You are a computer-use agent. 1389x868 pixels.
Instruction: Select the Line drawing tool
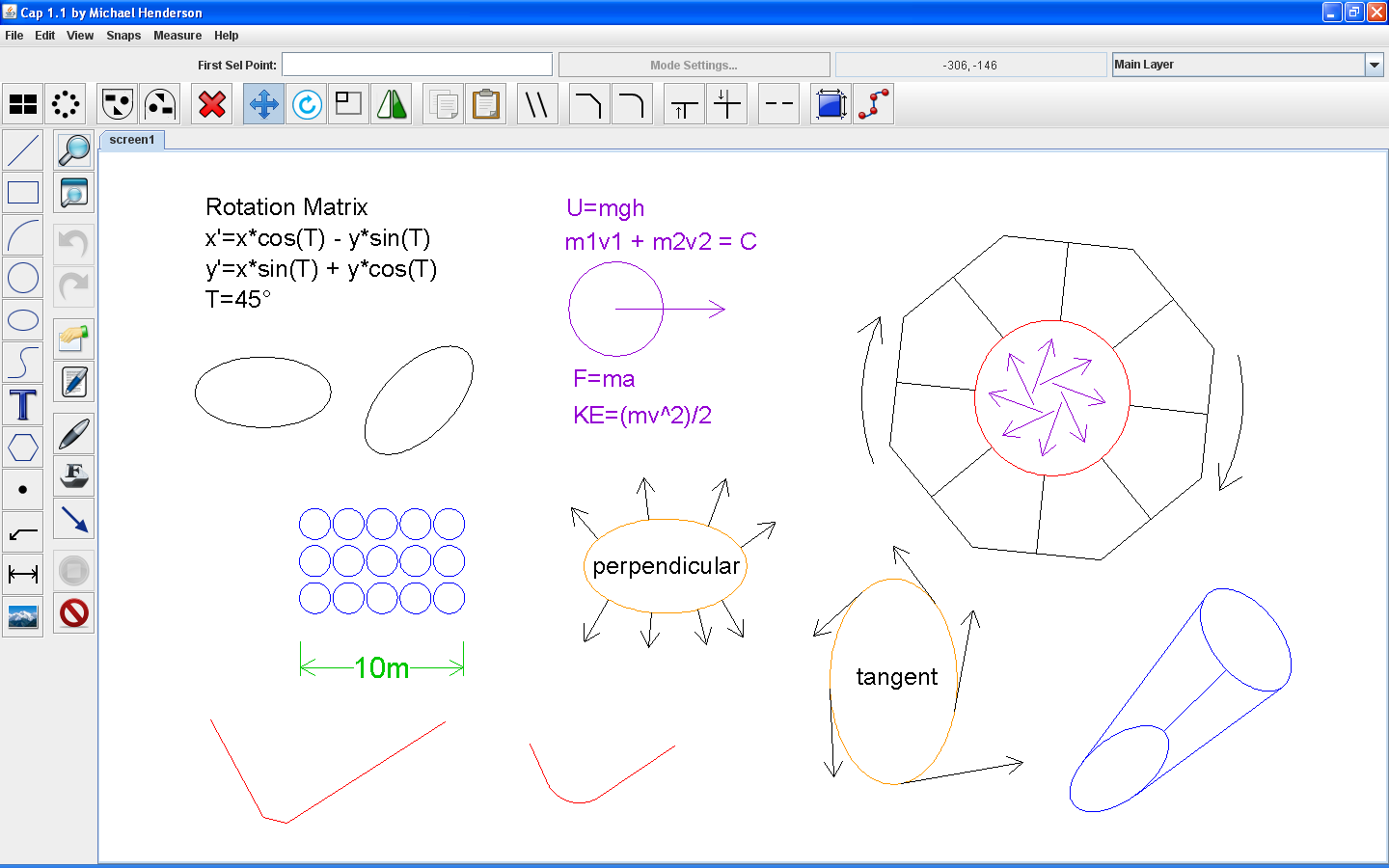[23, 150]
